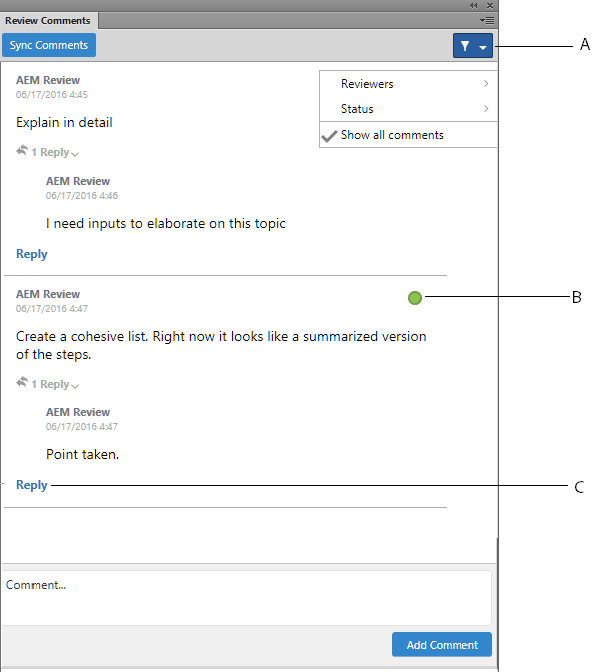Click Reply link below "Point taken."
Screen dimensions: 611x672
point(32,485)
